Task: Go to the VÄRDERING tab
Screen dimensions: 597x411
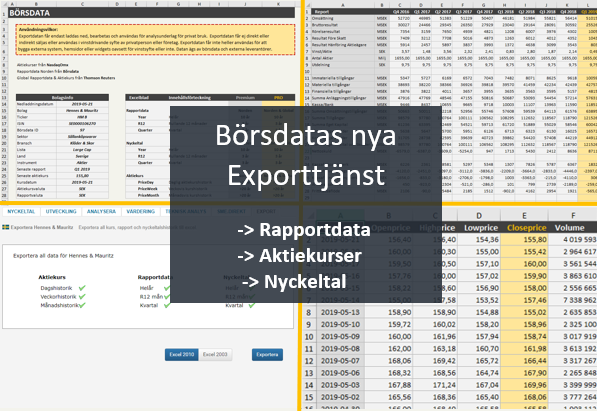Action: (x=140, y=211)
